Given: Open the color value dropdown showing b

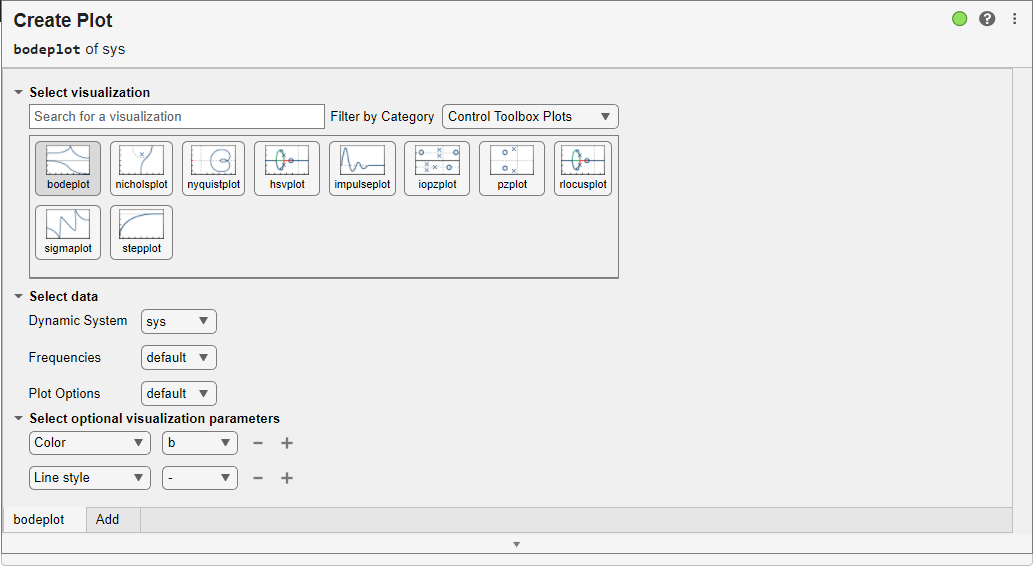Looking at the screenshot, I should coord(200,443).
